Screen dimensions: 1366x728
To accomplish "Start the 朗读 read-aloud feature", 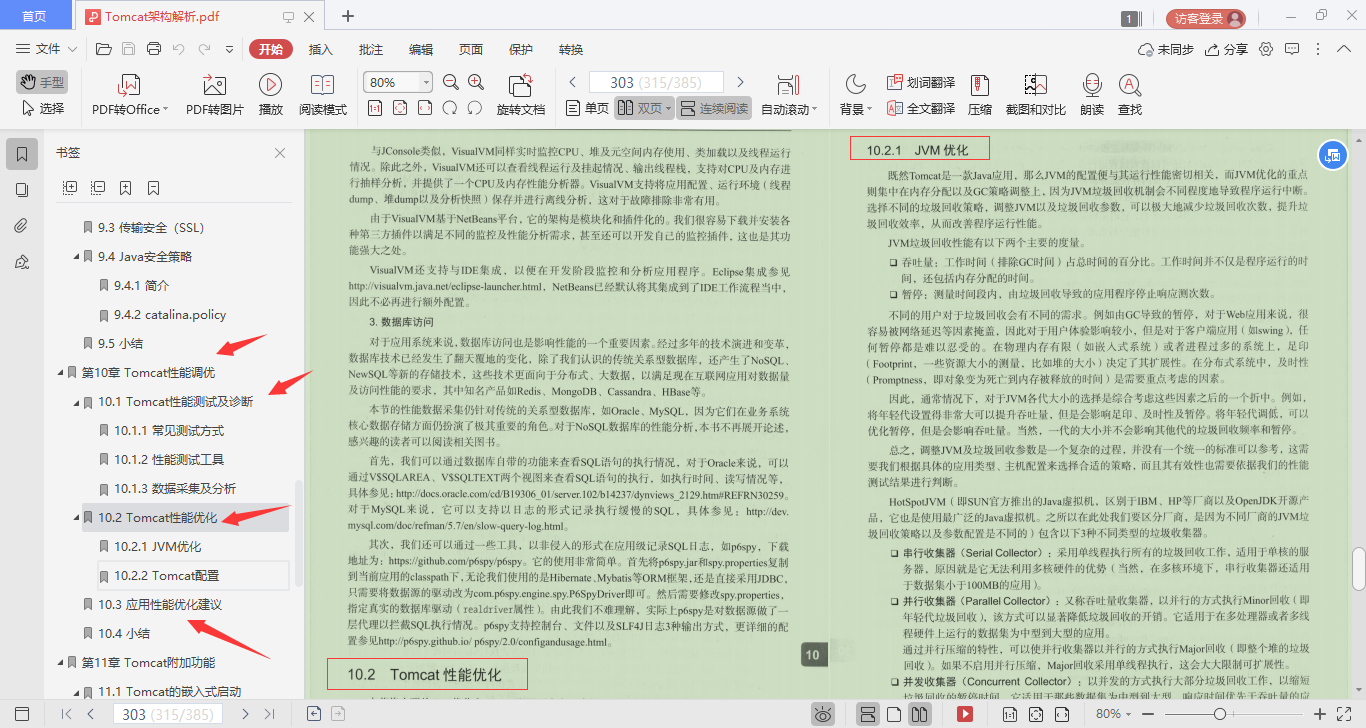I will (1091, 94).
